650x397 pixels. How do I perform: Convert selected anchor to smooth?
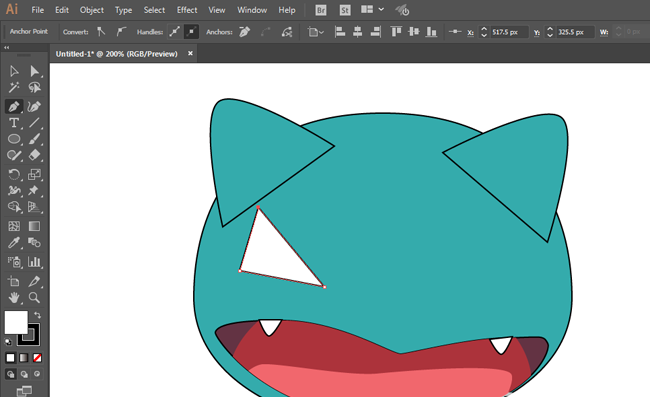[121, 32]
